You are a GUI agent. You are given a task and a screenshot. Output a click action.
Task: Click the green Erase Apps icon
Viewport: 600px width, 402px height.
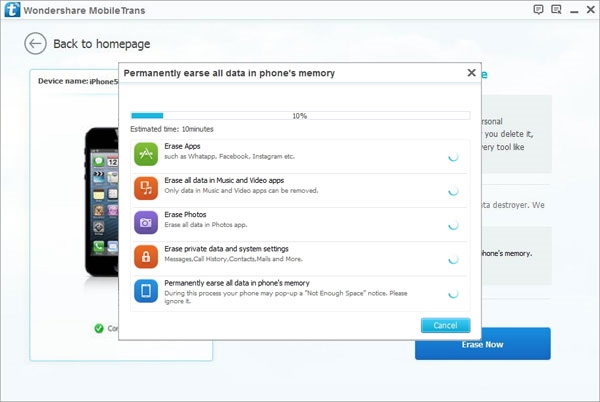click(146, 154)
